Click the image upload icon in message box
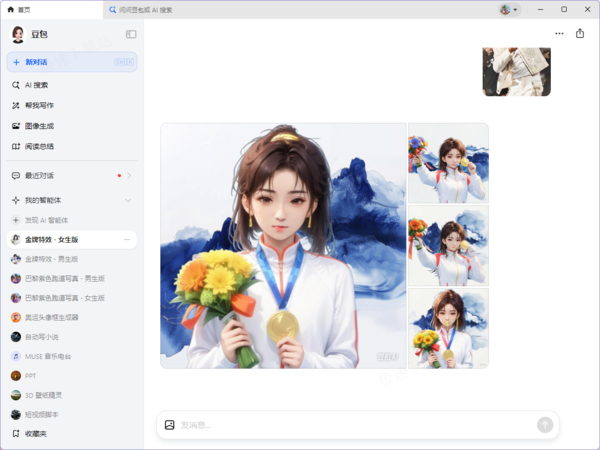600x450 pixels. (x=170, y=425)
